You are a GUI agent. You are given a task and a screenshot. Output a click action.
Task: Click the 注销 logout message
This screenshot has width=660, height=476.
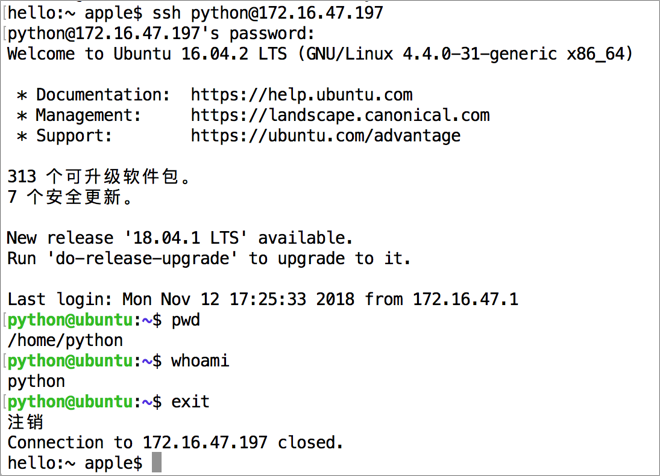pos(25,422)
